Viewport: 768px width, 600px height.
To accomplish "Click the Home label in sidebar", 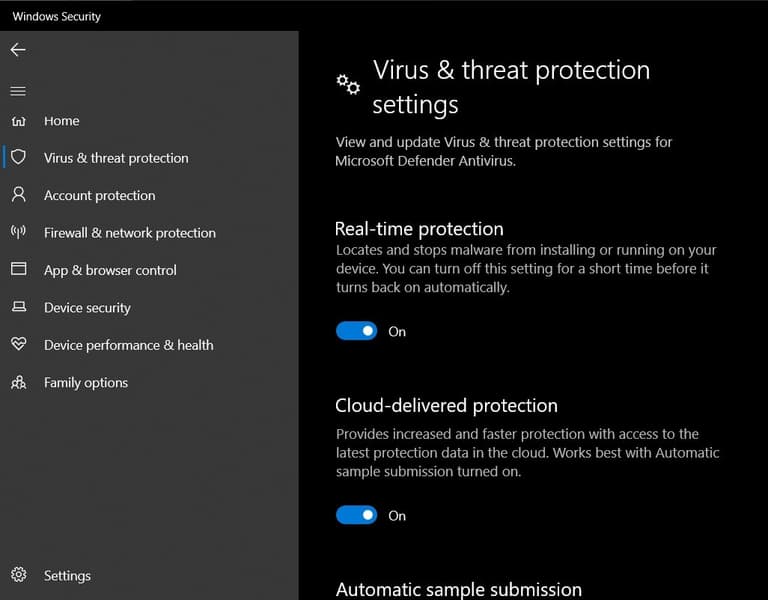I will click(61, 121).
